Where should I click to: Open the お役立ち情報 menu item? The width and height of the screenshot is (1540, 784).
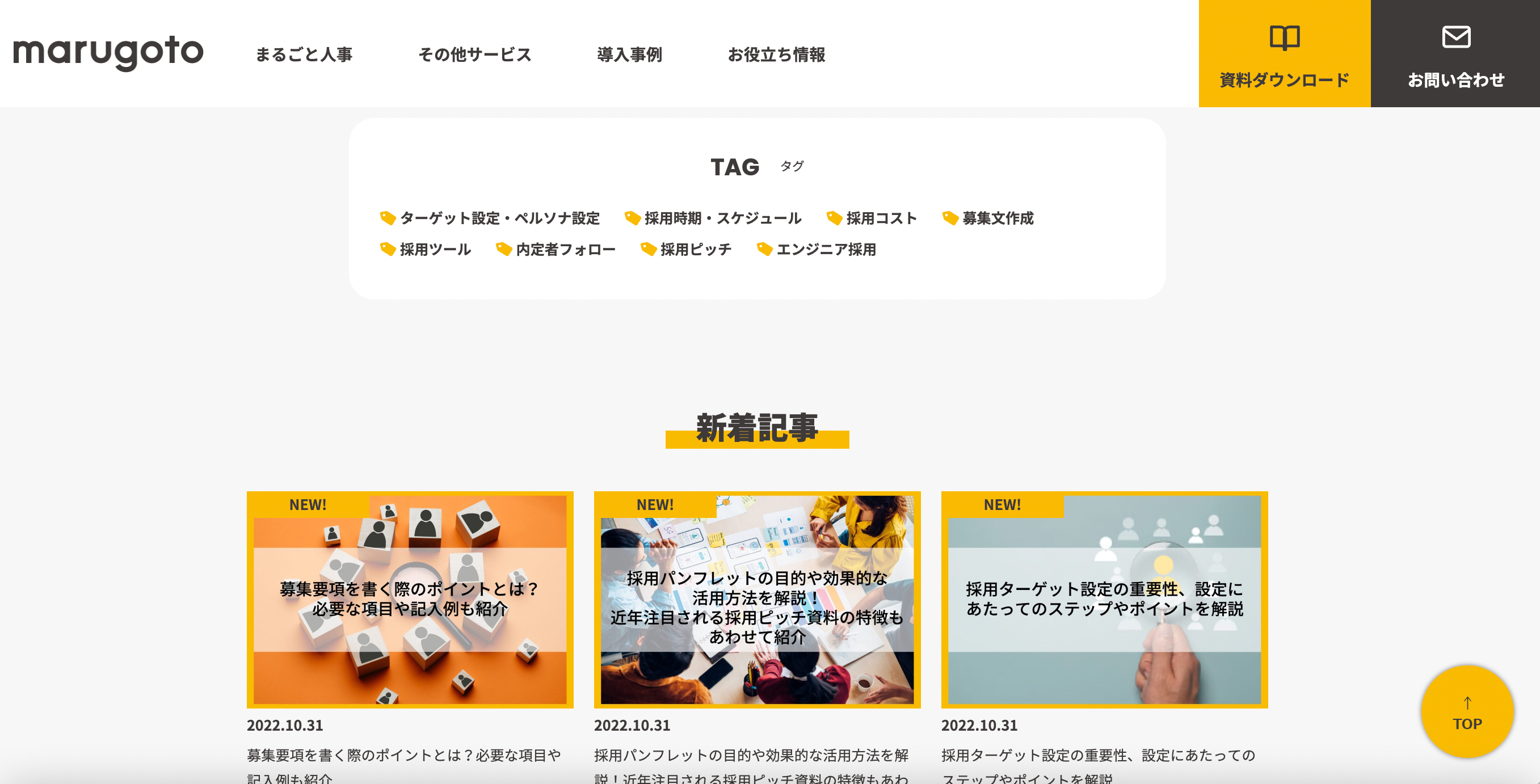pyautogui.click(x=776, y=54)
